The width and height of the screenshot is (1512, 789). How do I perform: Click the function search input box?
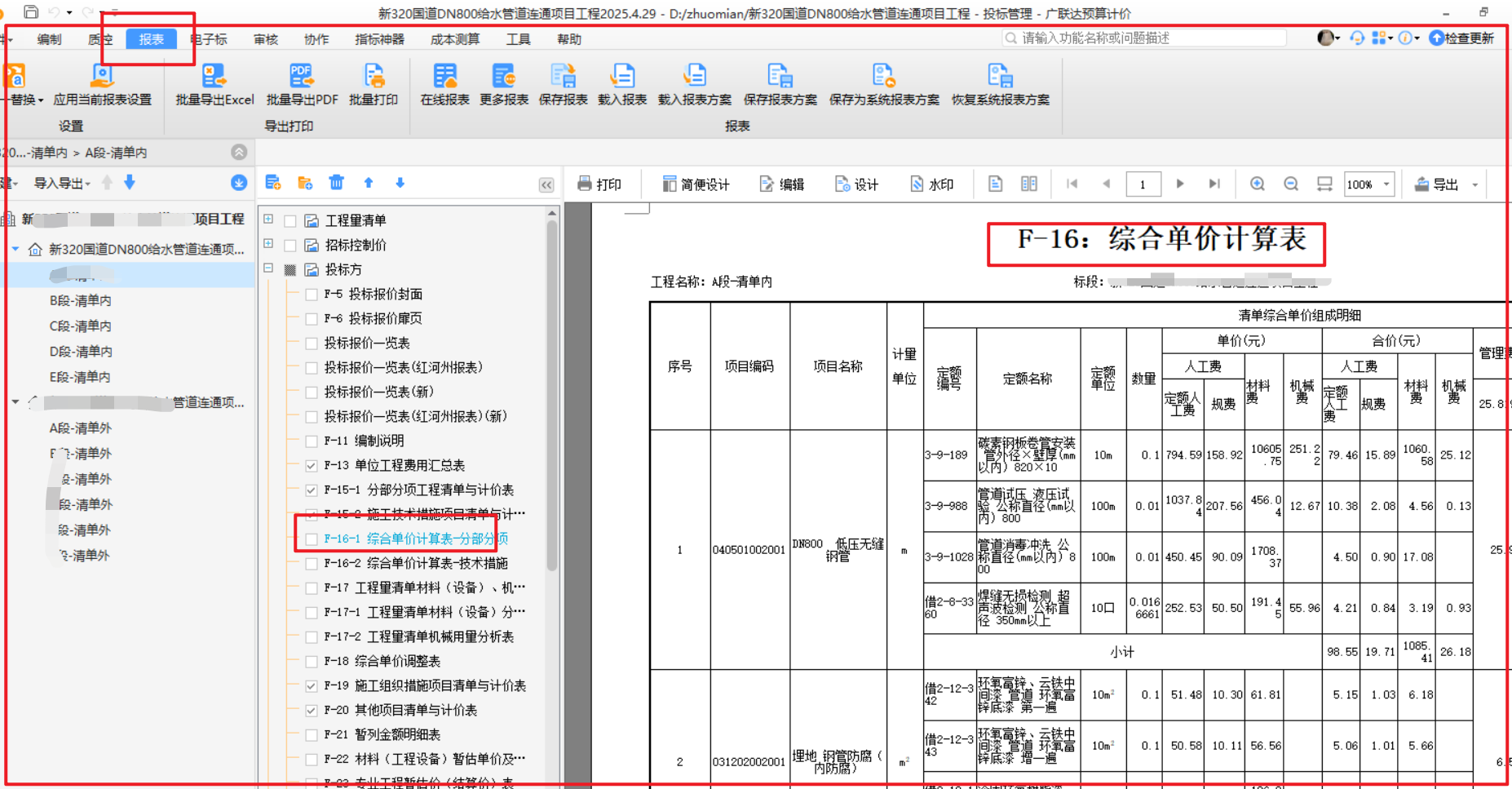point(1143,38)
